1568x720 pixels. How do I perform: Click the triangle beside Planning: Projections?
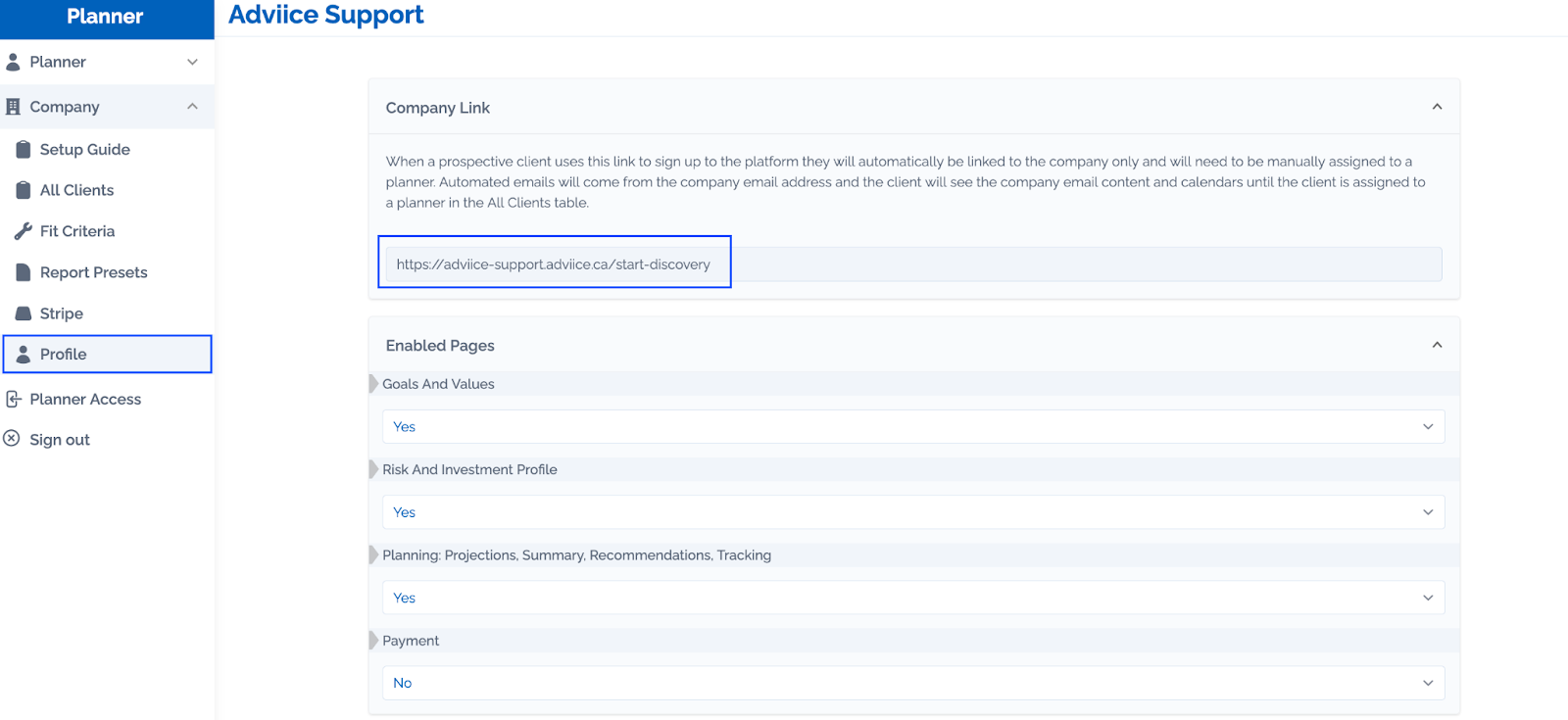[373, 554]
